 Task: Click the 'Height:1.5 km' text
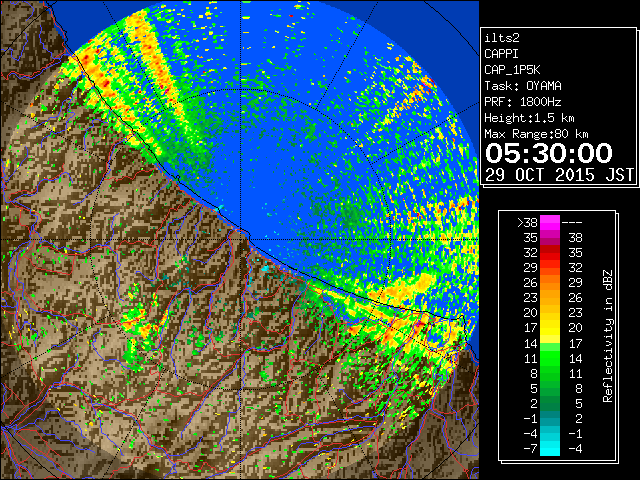pos(529,118)
